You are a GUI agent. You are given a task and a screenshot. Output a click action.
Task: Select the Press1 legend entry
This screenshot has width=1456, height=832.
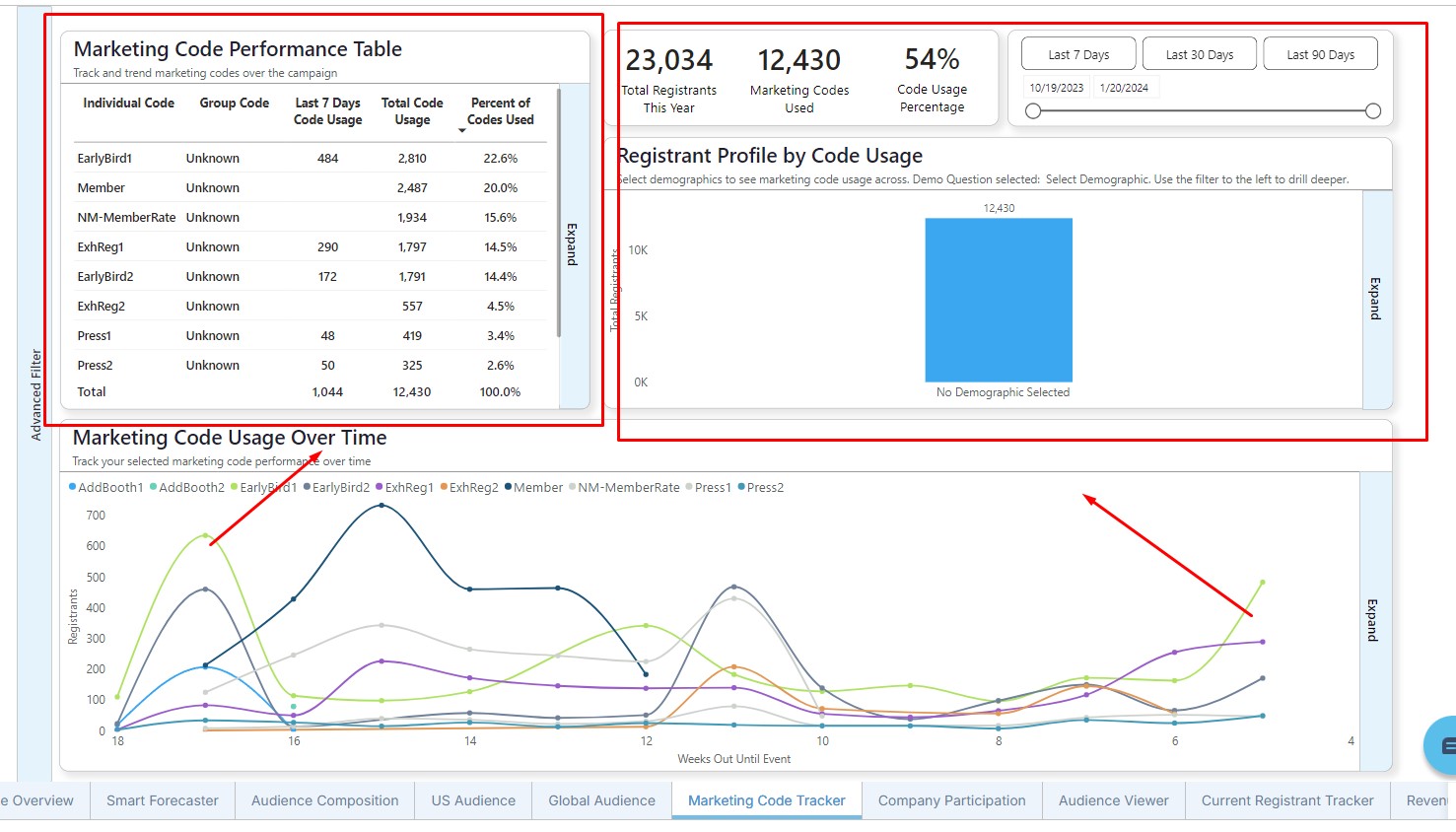coord(709,487)
